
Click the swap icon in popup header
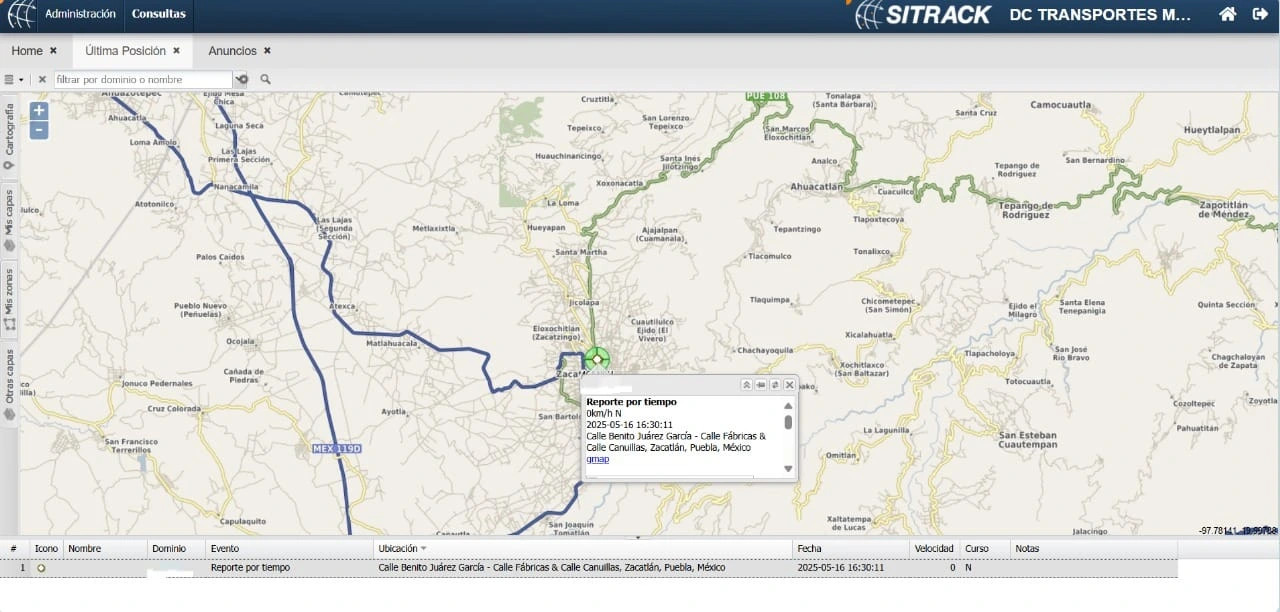coord(775,385)
